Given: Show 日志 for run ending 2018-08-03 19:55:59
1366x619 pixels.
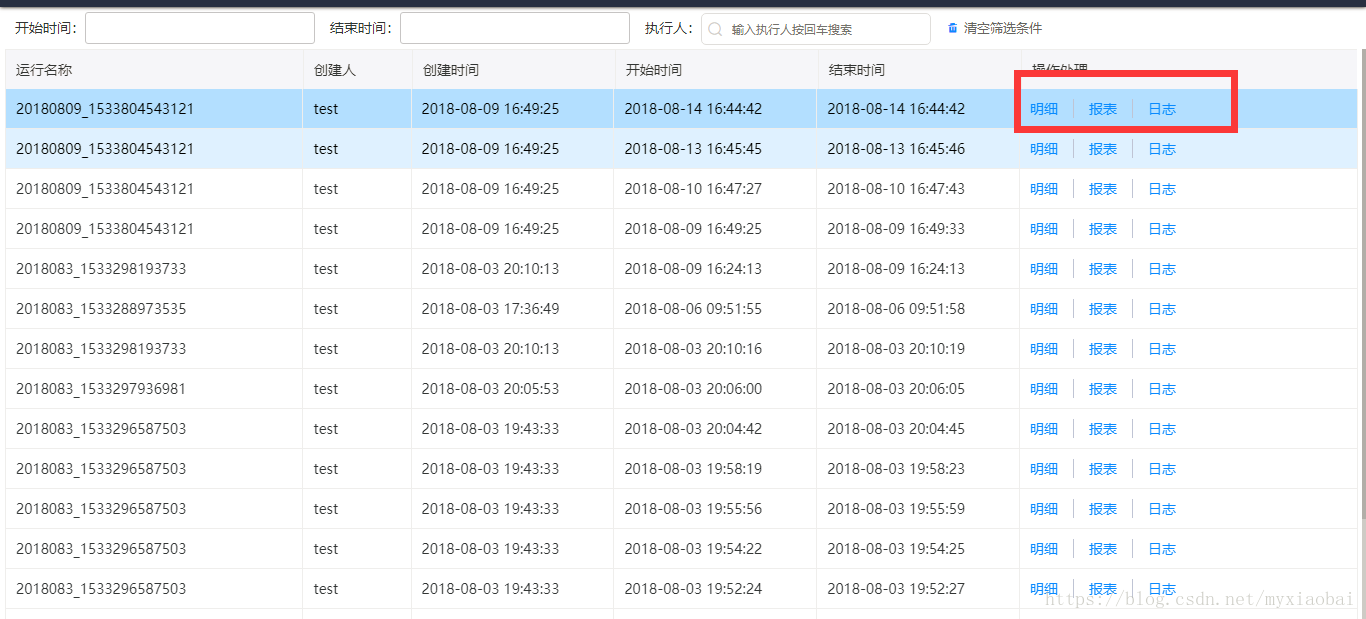Looking at the screenshot, I should (x=1162, y=509).
